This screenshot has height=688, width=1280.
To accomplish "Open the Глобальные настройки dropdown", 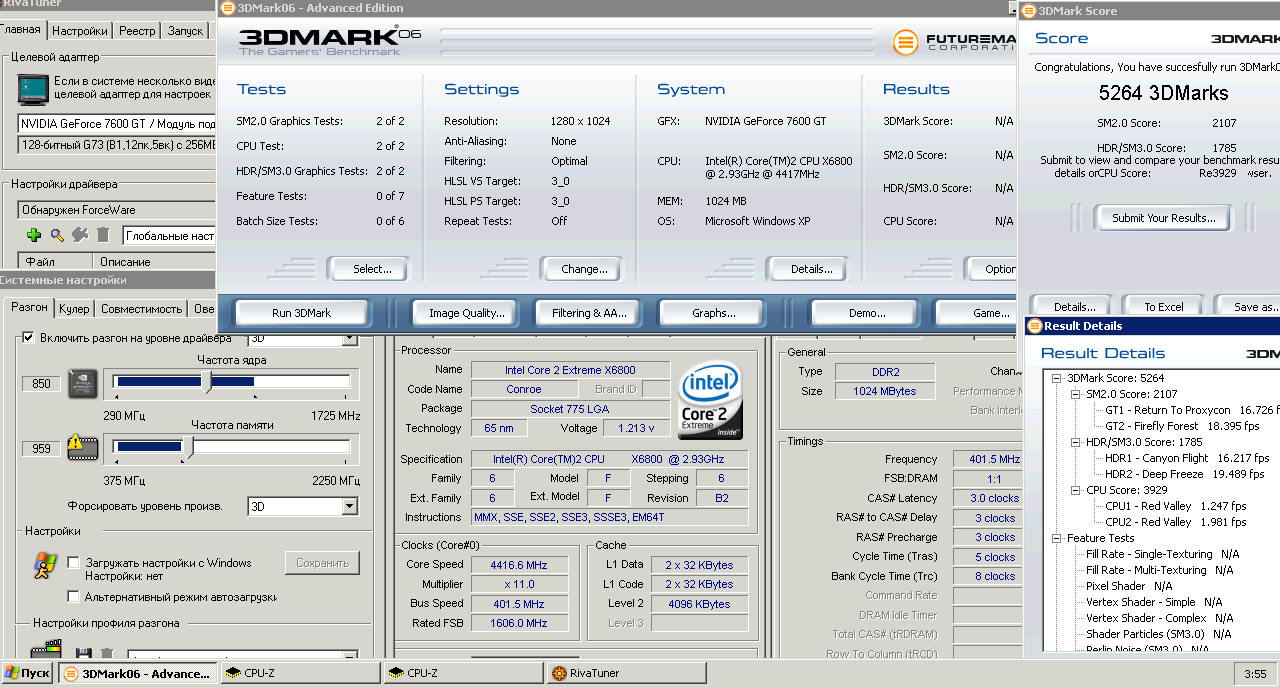I will pyautogui.click(x=168, y=236).
